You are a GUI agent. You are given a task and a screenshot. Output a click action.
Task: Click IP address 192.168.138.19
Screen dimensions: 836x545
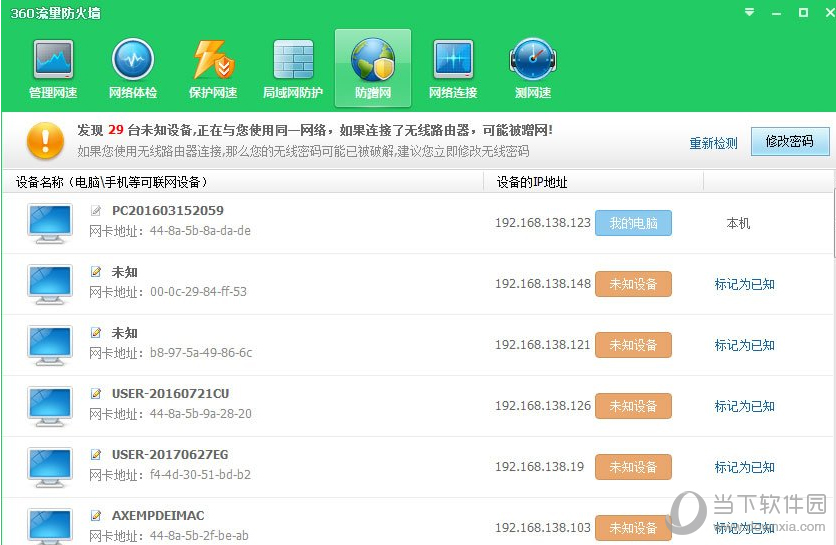(x=540, y=466)
